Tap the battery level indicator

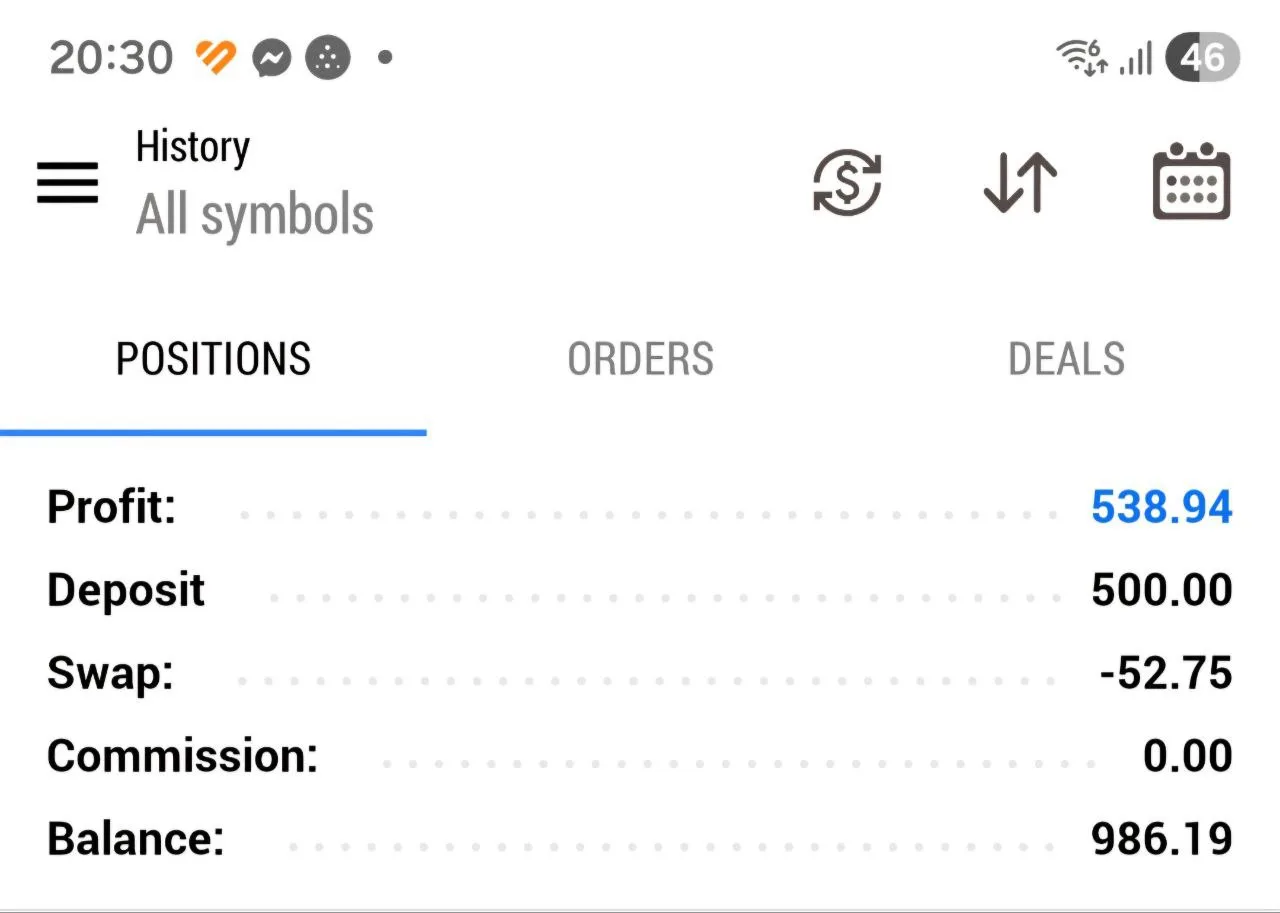[x=1202, y=58]
